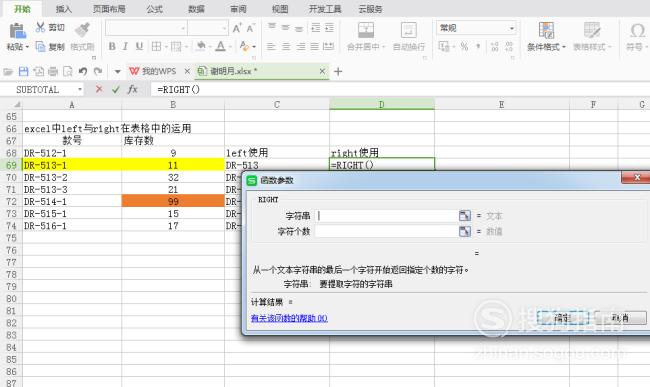Image resolution: width=650 pixels, height=387 pixels.
Task: Click range selector for string field
Action: pos(465,215)
